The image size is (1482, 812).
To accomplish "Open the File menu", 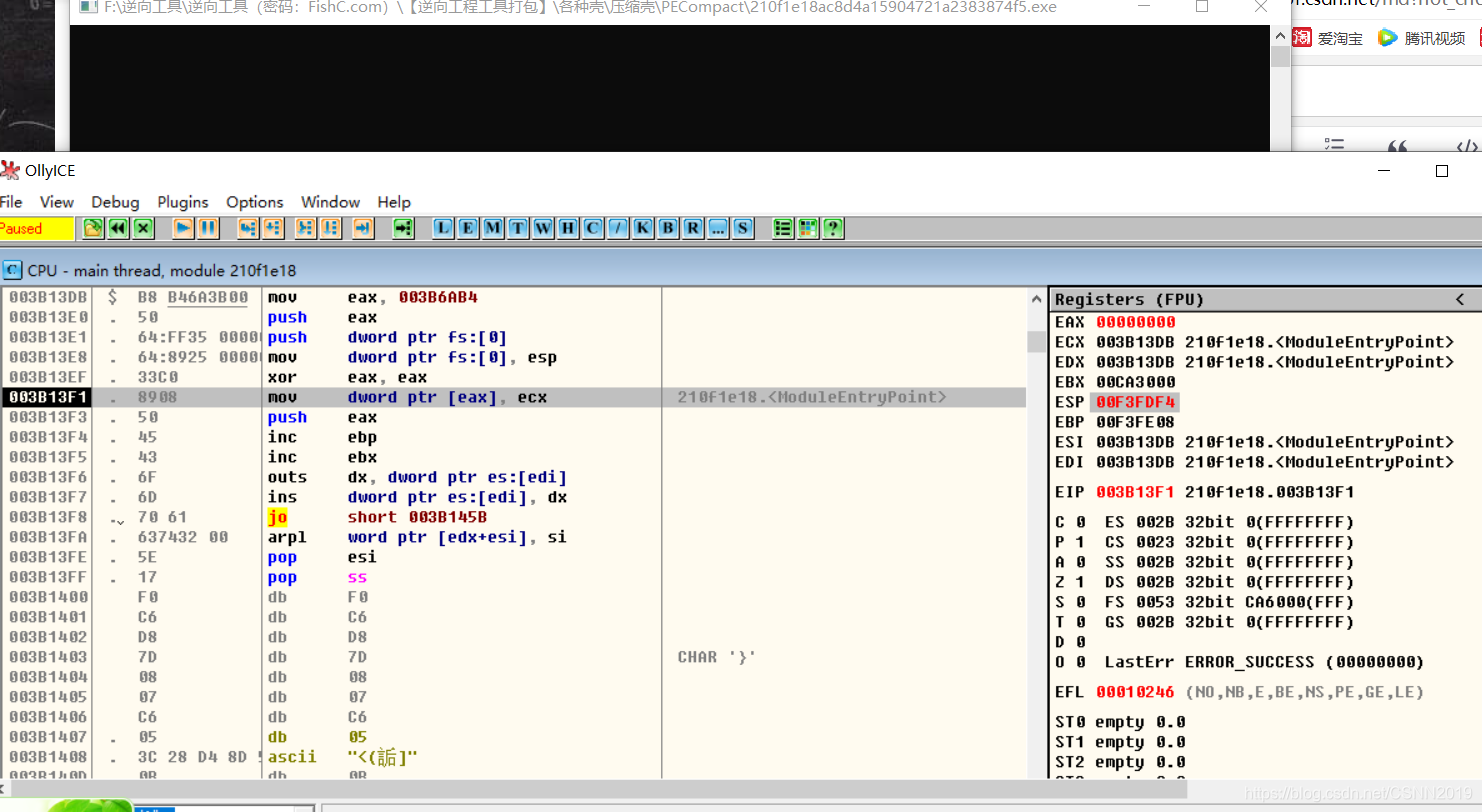I will point(11,202).
